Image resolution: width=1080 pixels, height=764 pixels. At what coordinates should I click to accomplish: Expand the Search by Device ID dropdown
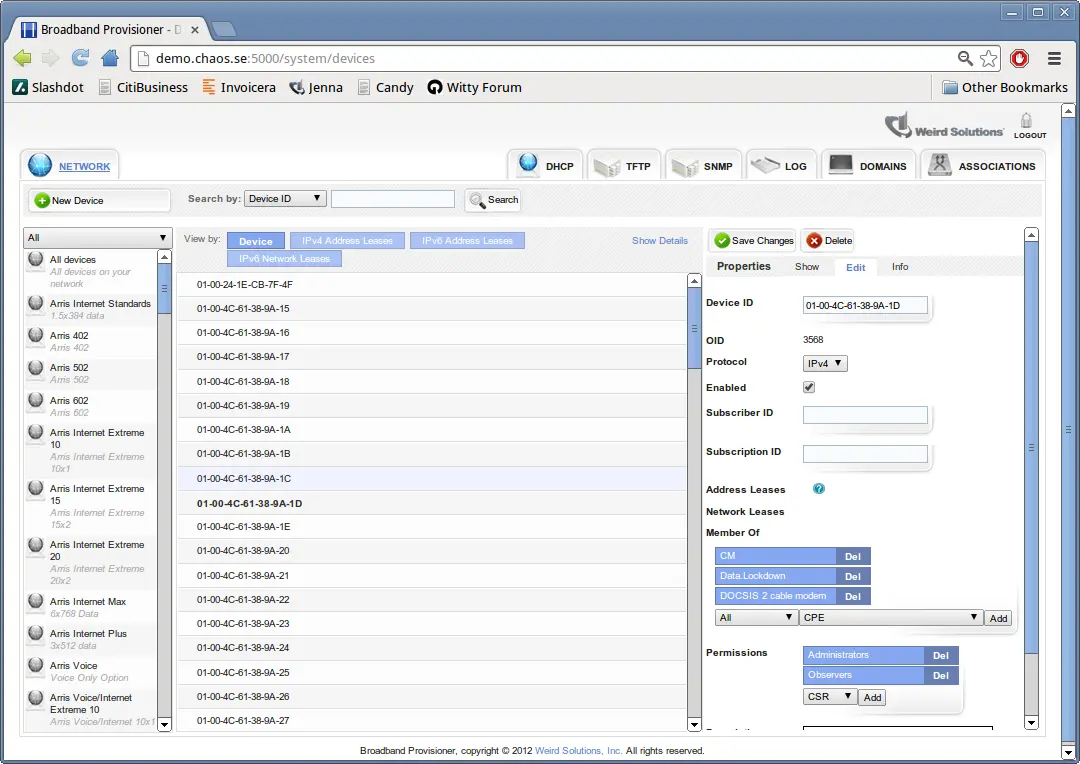coord(286,199)
